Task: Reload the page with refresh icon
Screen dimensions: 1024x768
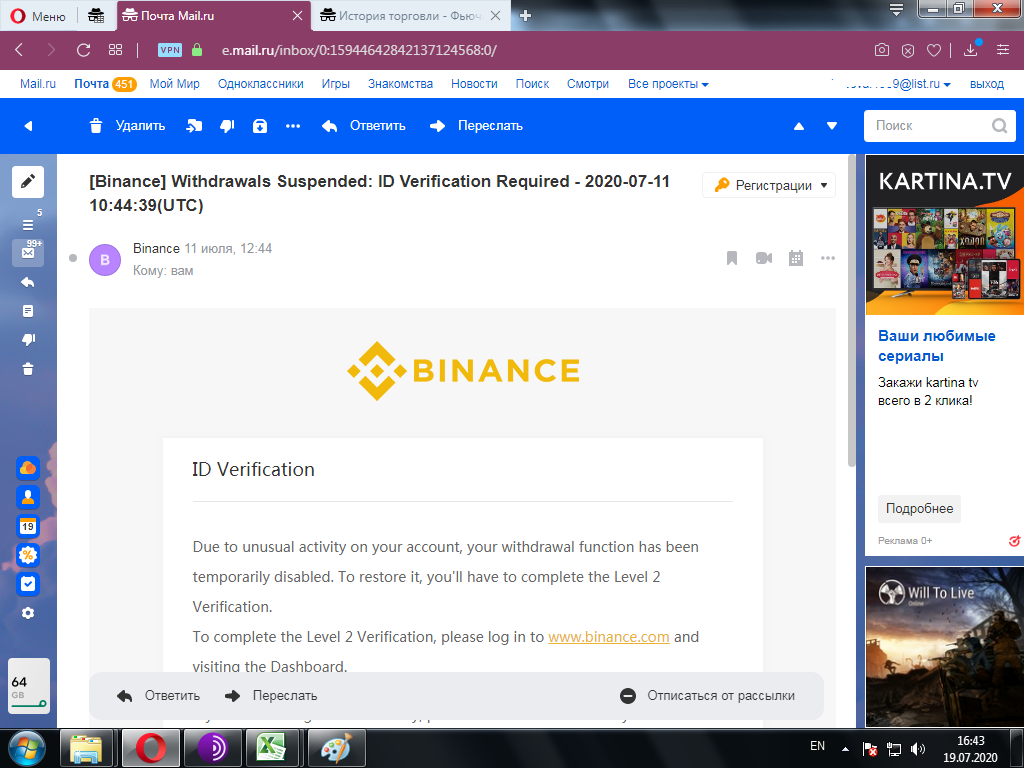Action: tap(83, 50)
